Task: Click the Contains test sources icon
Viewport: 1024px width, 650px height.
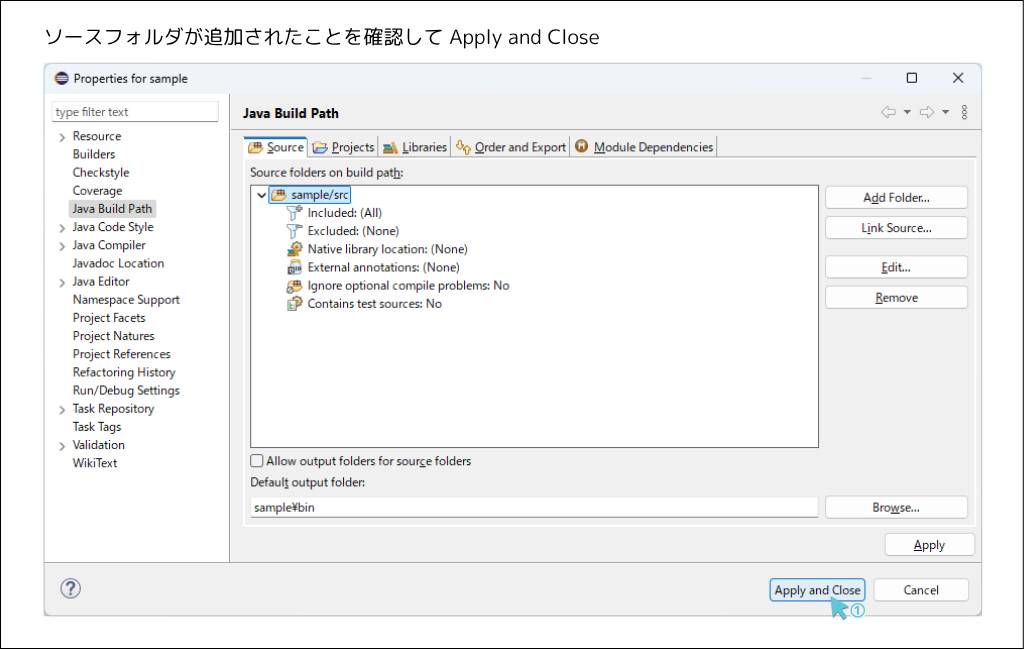Action: tap(294, 304)
